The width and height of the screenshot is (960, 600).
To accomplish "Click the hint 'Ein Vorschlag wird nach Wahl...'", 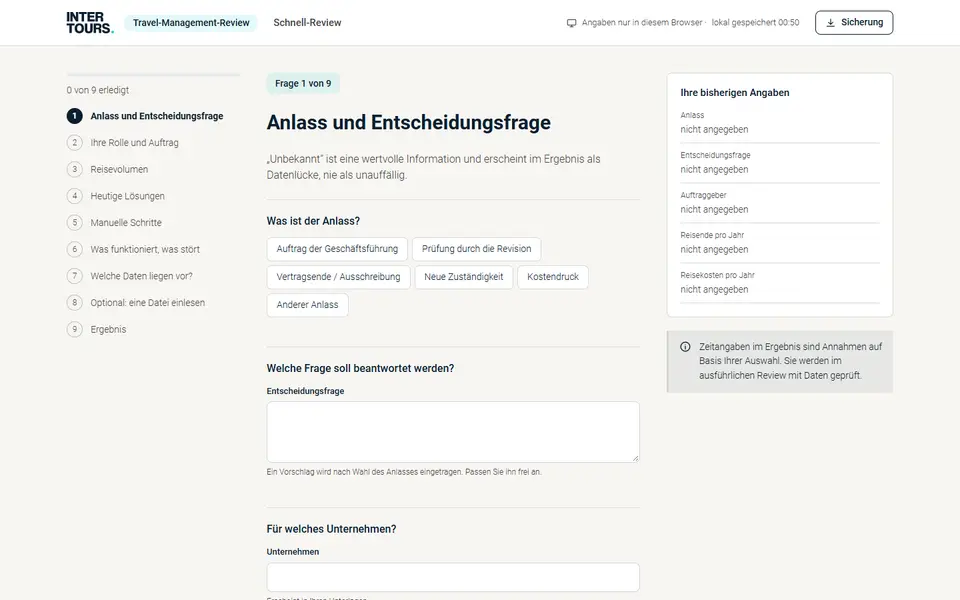I will tap(404, 472).
